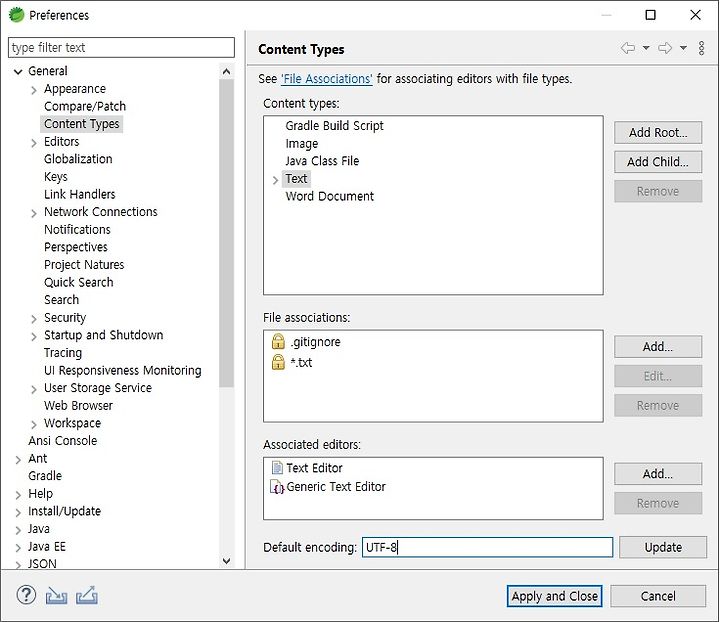Viewport: 720px width, 622px height.
Task: Open the three-dot view menu icon
Action: [701, 48]
